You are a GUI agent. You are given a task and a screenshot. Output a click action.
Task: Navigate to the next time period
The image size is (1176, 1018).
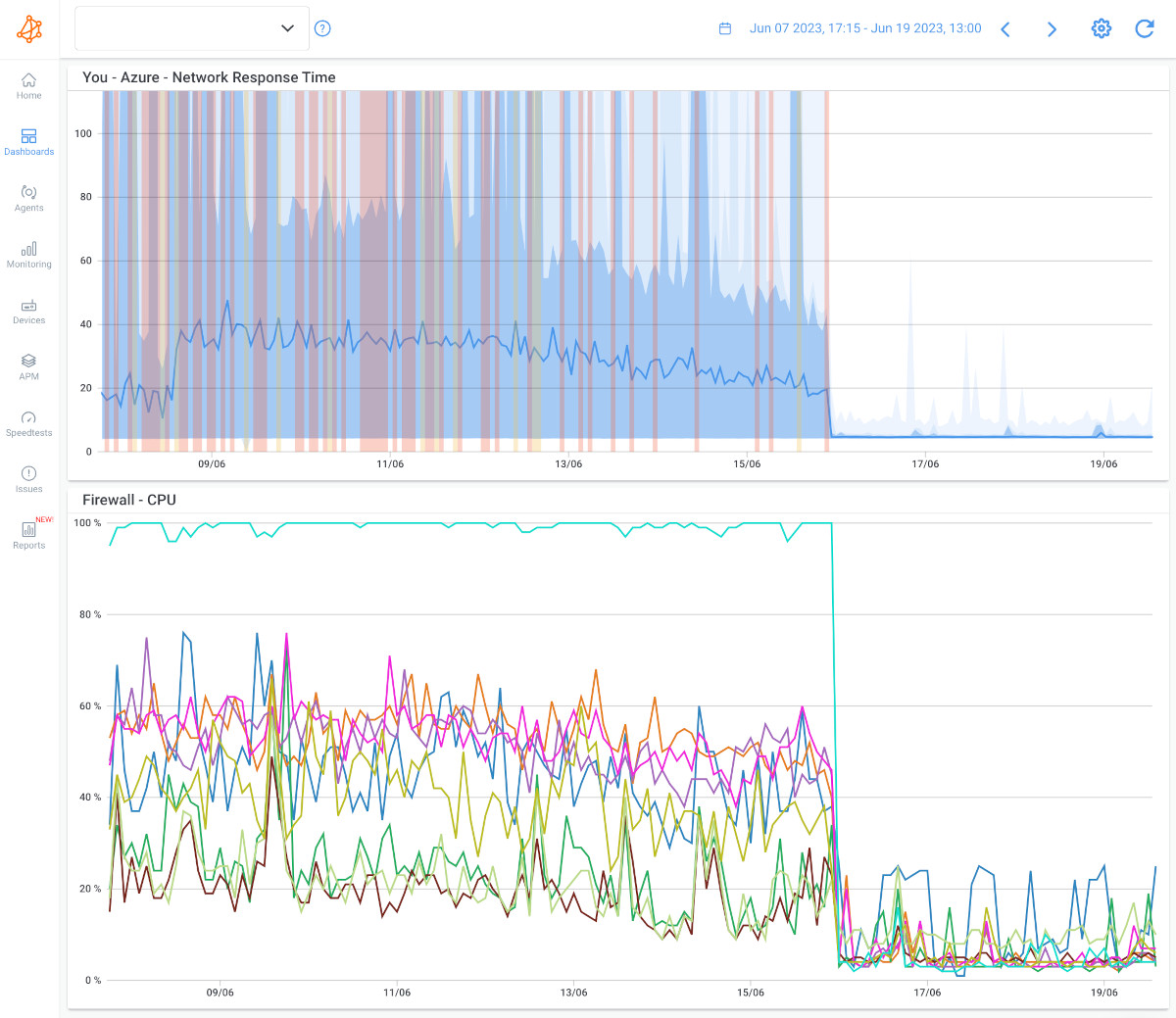(x=1052, y=28)
